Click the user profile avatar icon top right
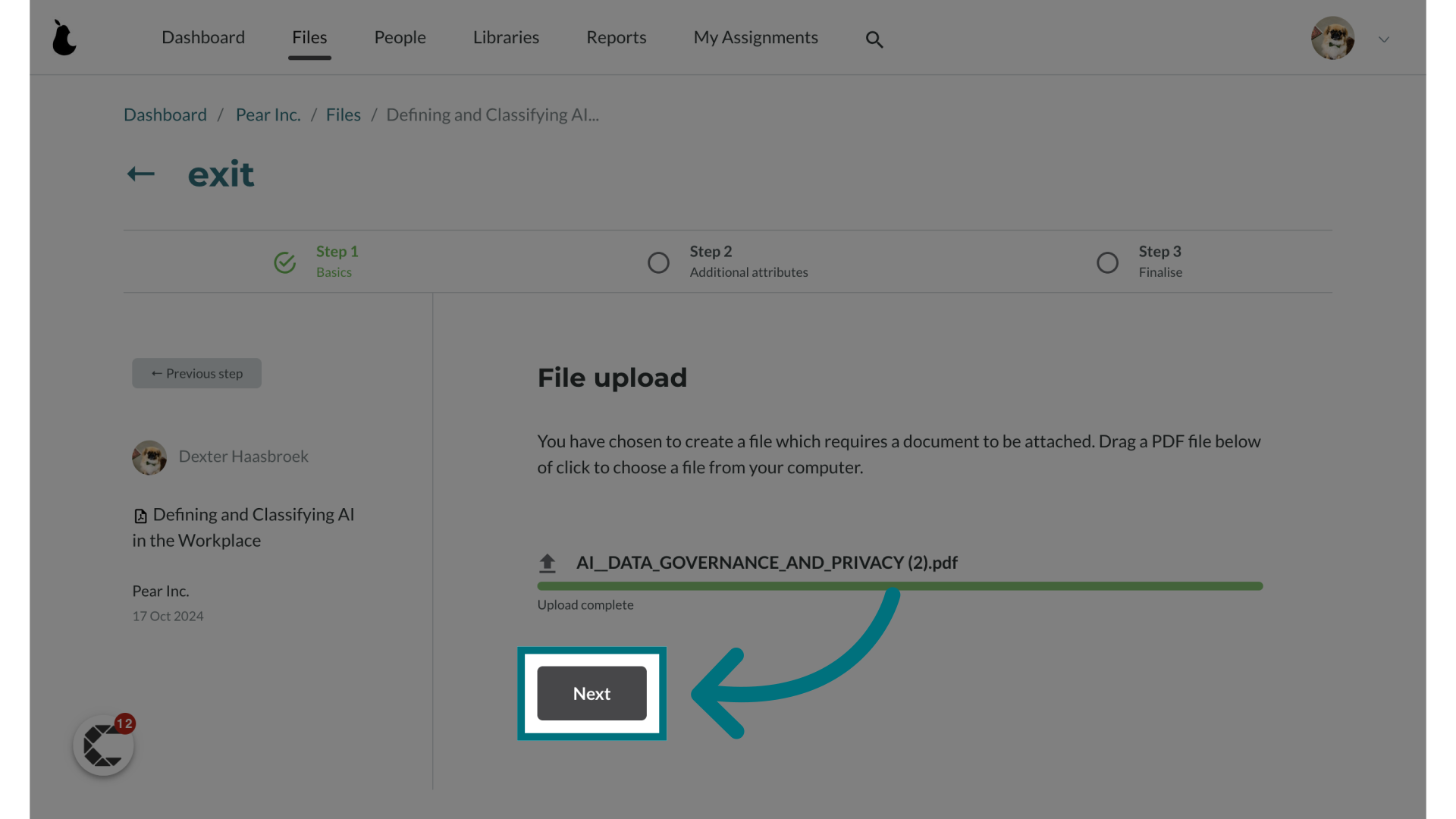Viewport: 1456px width, 819px height. [x=1333, y=37]
